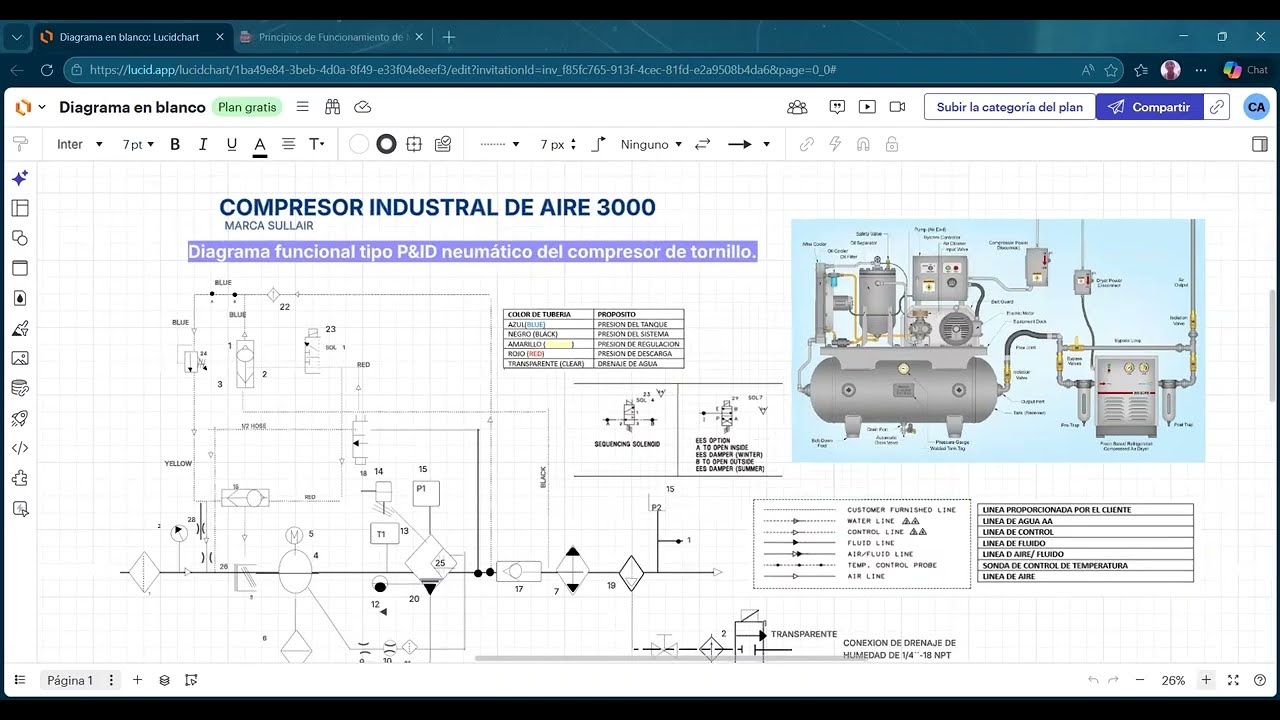This screenshot has width=1280, height=720.
Task: Open the search shapes sidebar tool
Action: pos(20,508)
